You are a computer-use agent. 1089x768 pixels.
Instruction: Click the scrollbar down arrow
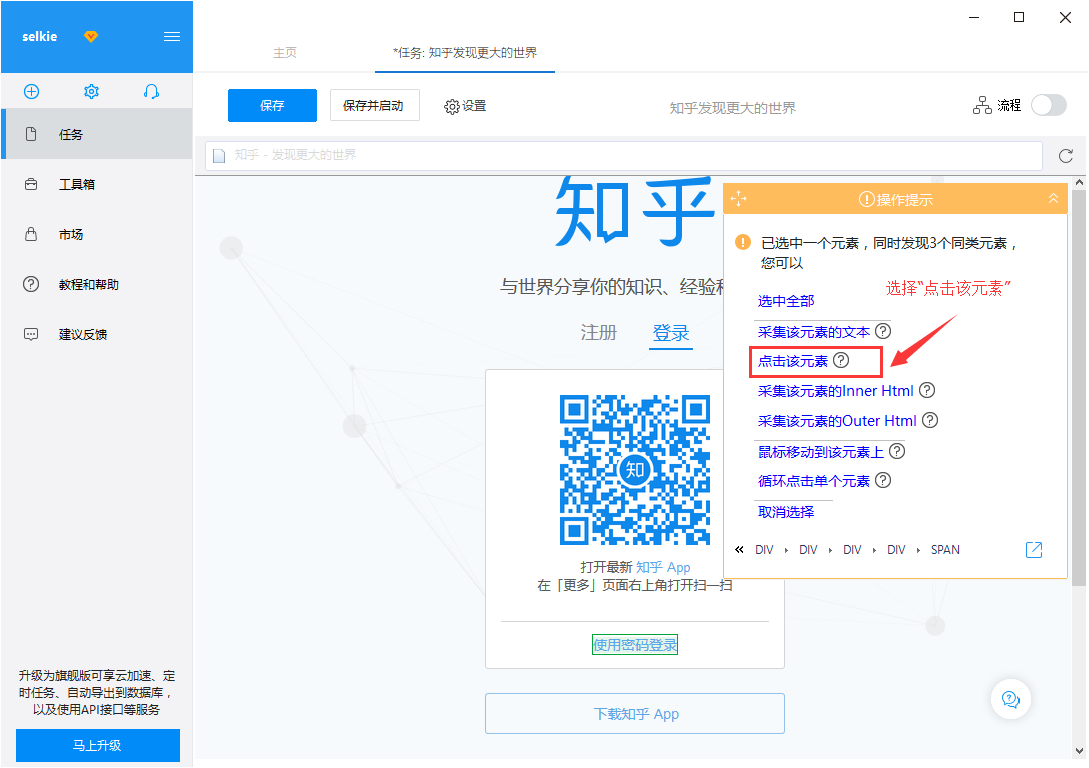click(1079, 751)
